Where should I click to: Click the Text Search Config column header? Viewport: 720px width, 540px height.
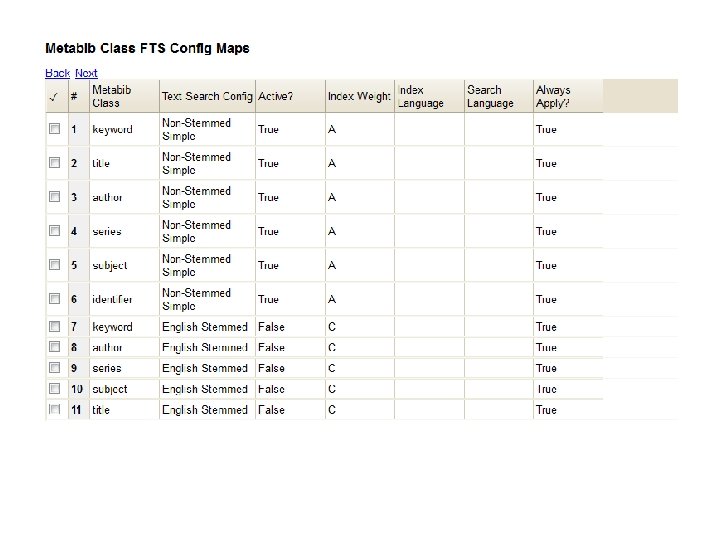click(207, 97)
